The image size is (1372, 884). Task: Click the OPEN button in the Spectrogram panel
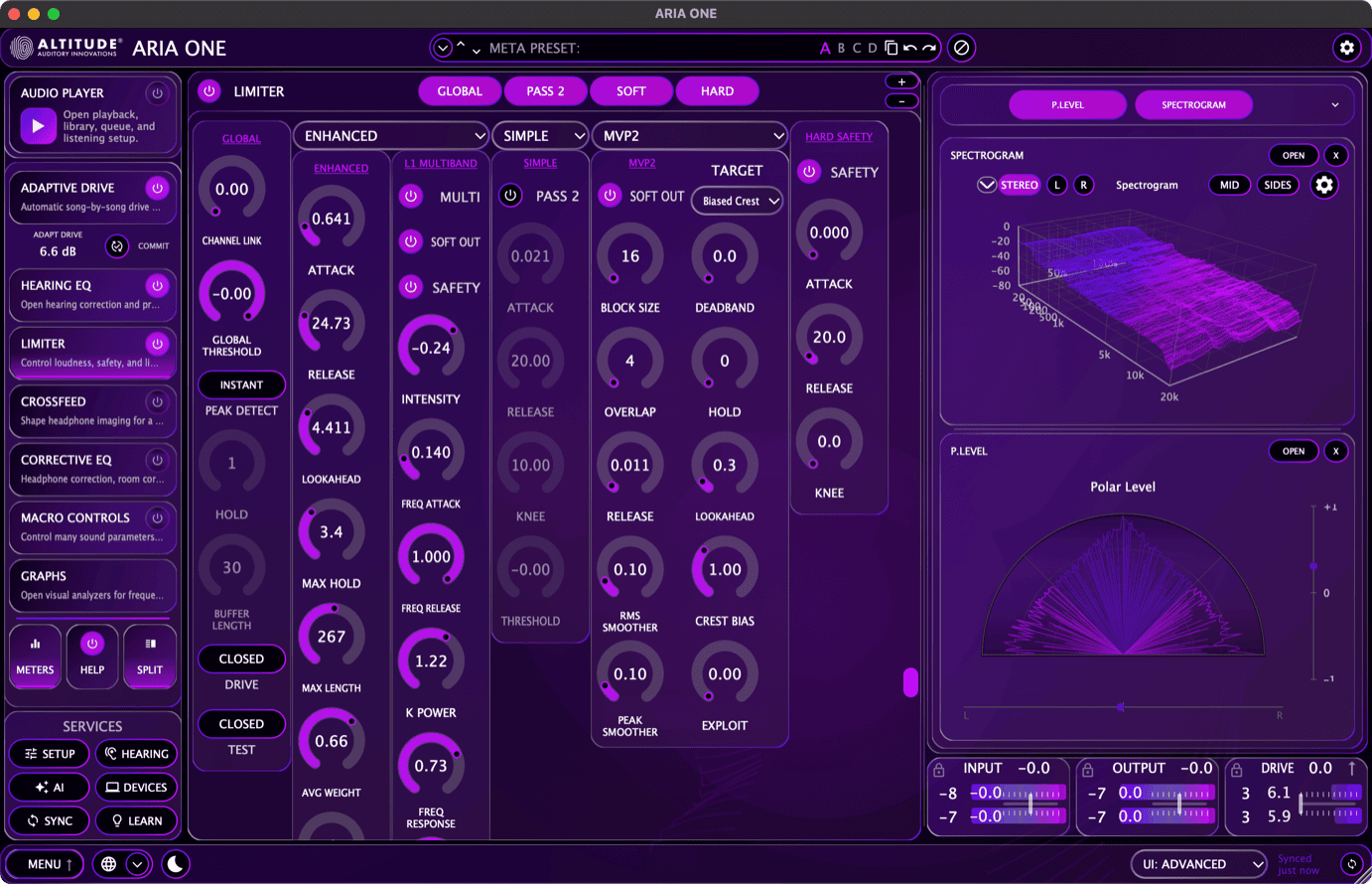1294,155
